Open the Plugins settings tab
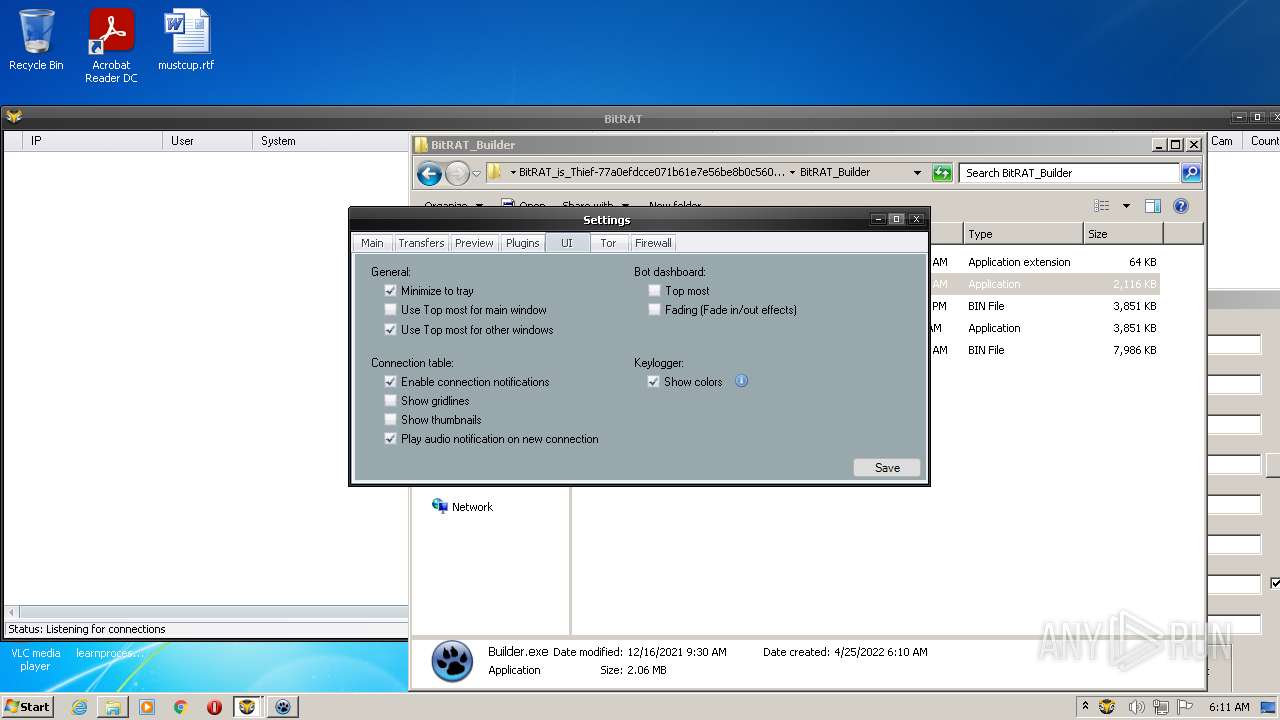 pyautogui.click(x=522, y=243)
